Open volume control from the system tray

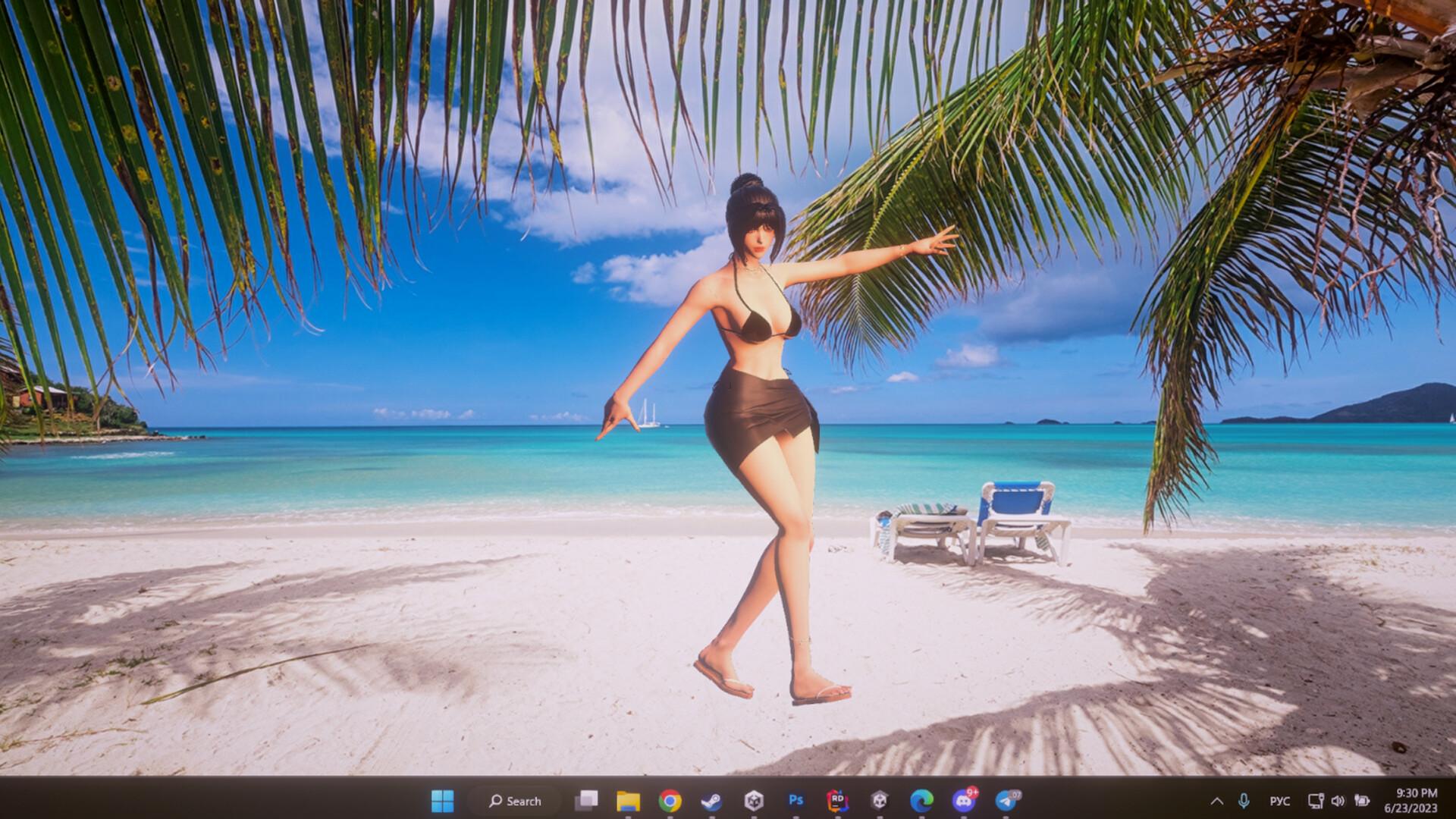(1338, 801)
